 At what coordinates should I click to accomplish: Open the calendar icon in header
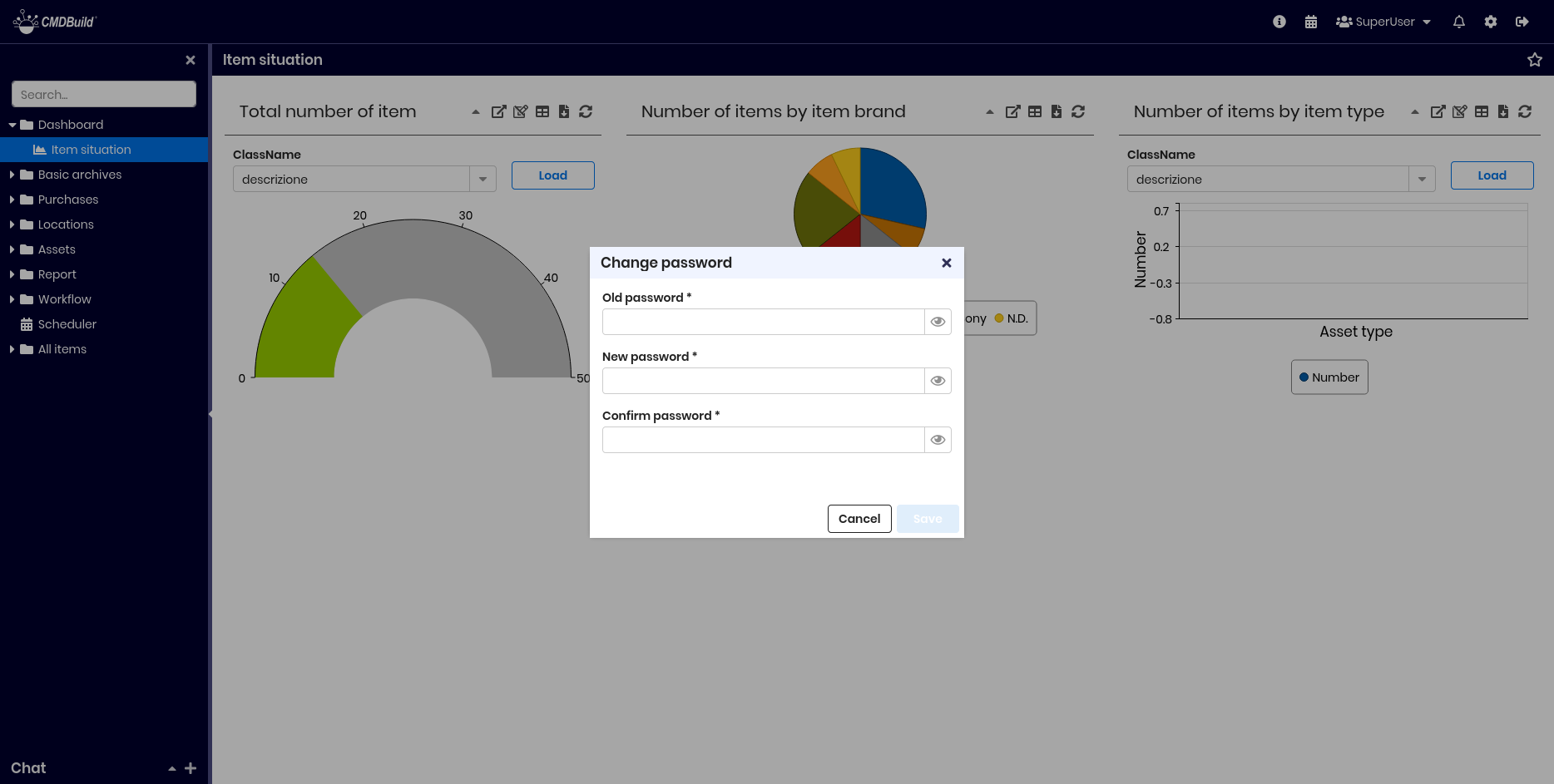pyautogui.click(x=1311, y=22)
